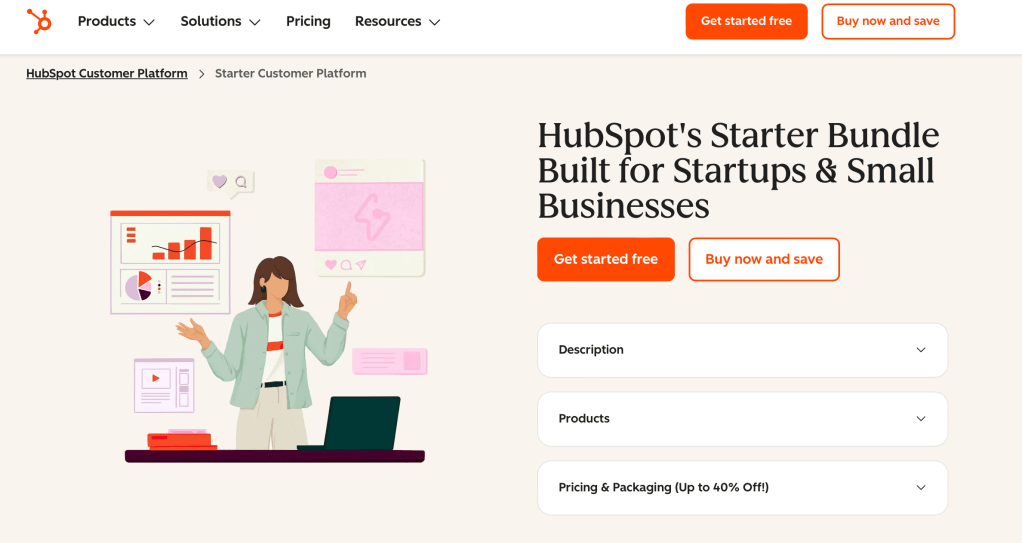Go to the Pricing page

coord(308,21)
